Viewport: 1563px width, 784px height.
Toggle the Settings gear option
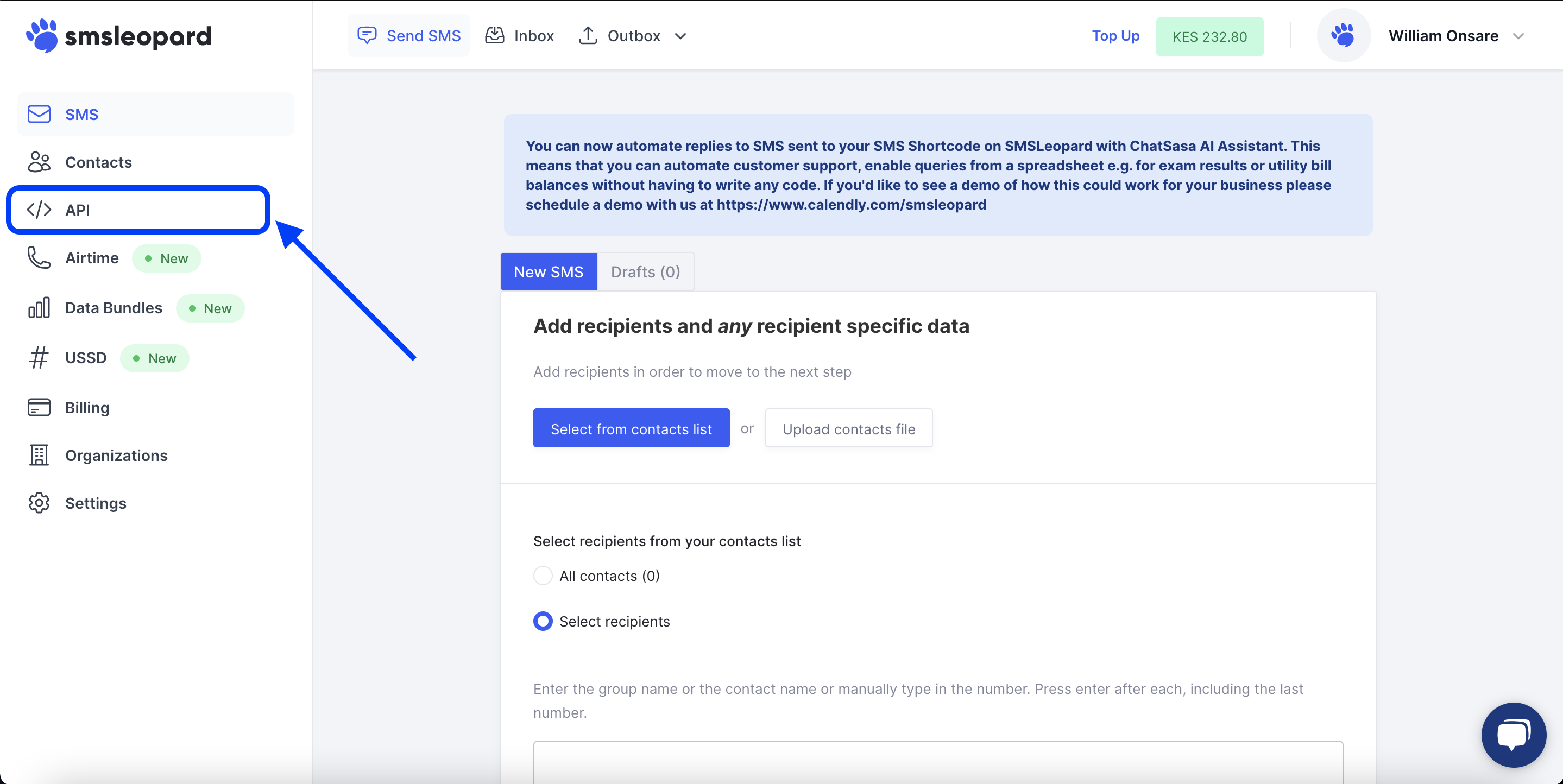pos(96,503)
